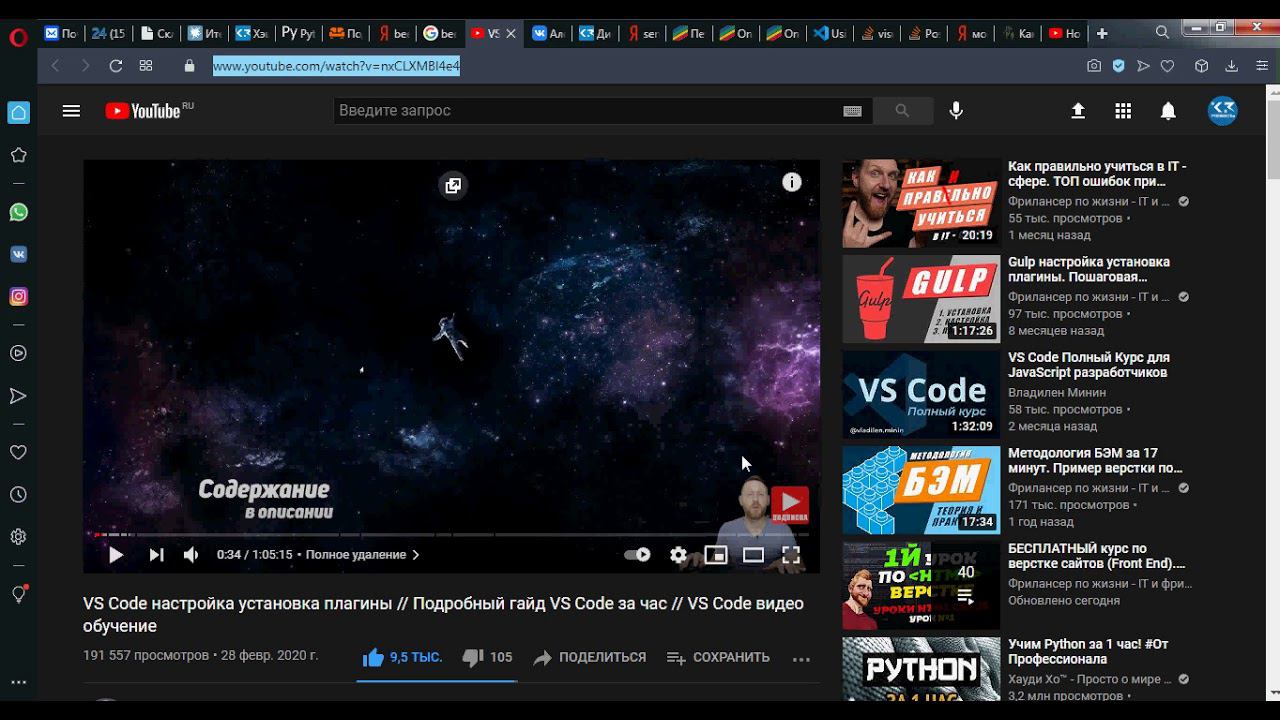Open the player settings gear
1280x720 pixels.
(x=678, y=555)
